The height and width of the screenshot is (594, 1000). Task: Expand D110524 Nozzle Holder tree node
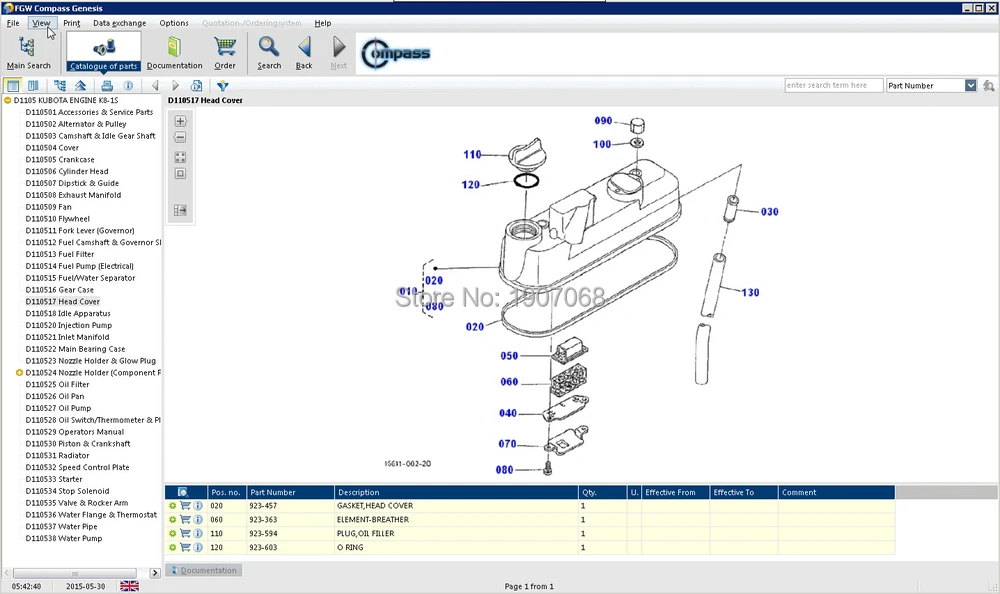(20, 373)
